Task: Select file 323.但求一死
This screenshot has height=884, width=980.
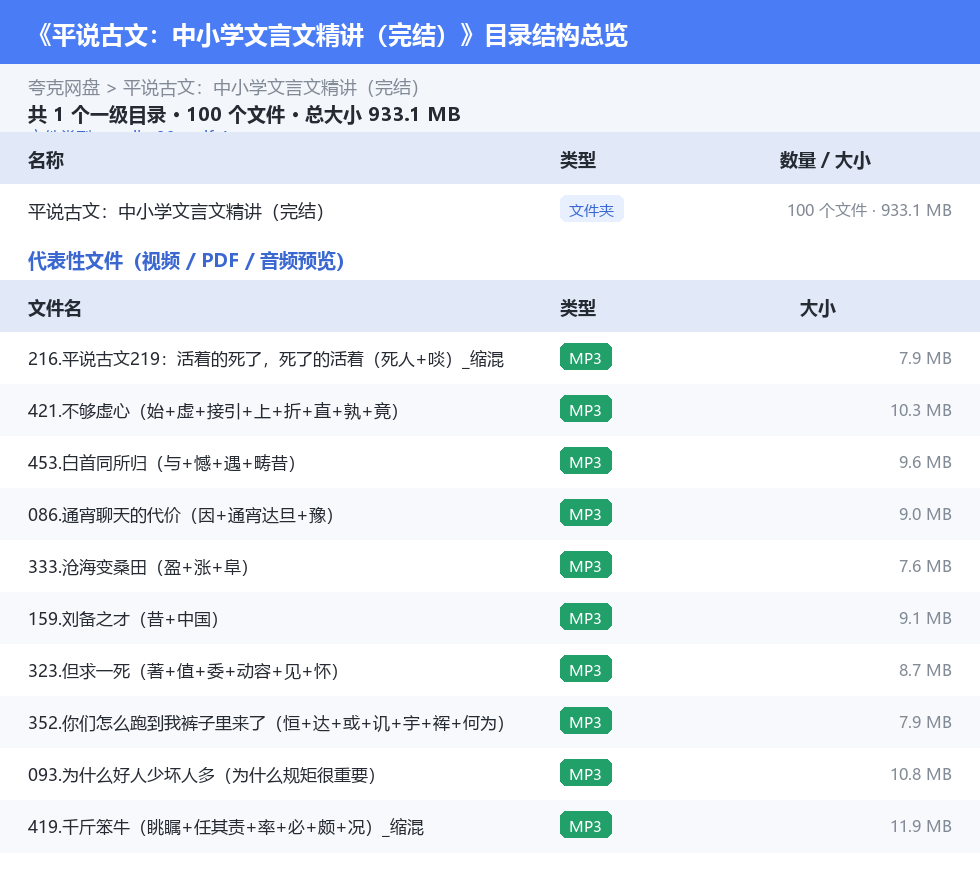Action: click(x=183, y=670)
